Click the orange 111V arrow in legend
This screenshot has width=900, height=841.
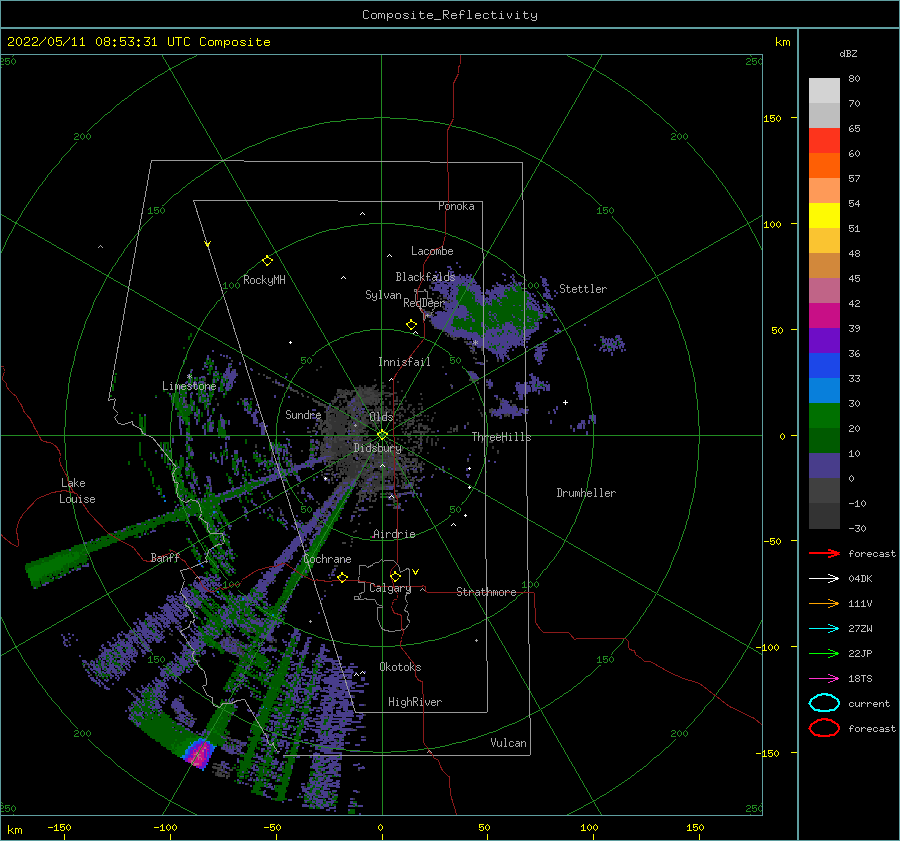click(x=824, y=603)
